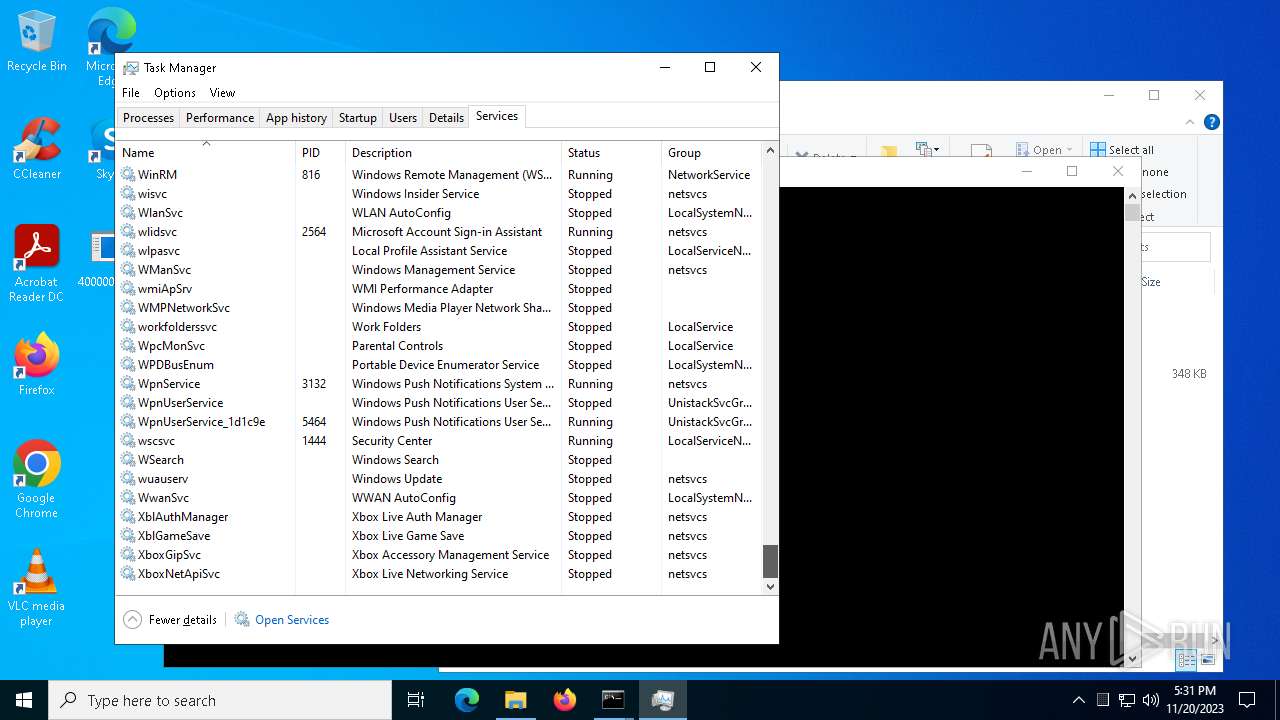
Task: Click the gear icon of WinRM service
Action: [x=128, y=175]
